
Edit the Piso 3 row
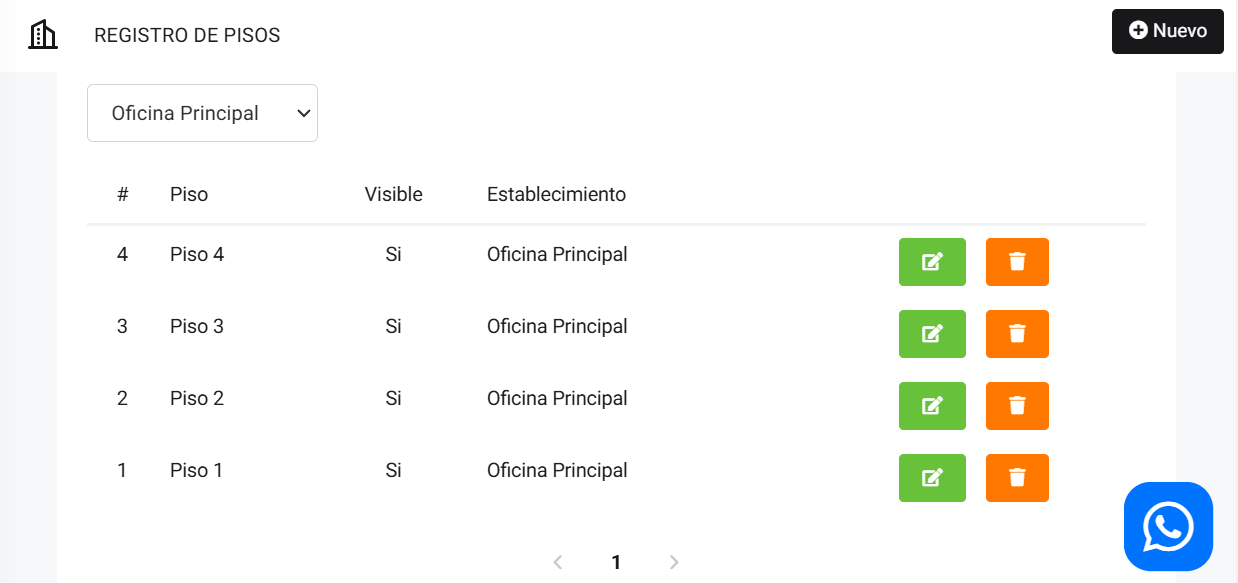(932, 334)
